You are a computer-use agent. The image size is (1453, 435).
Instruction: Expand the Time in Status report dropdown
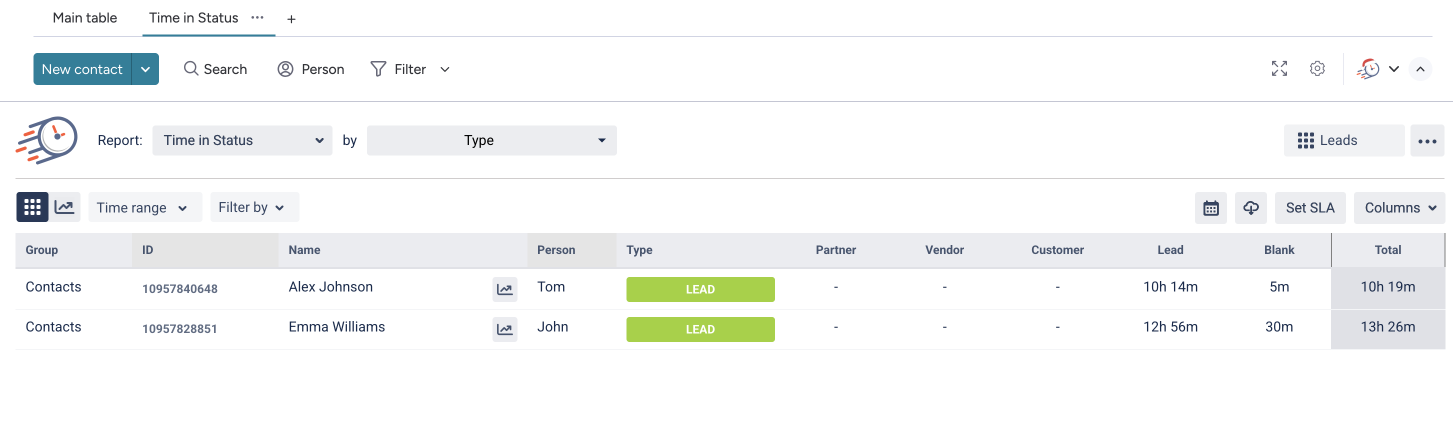(242, 141)
